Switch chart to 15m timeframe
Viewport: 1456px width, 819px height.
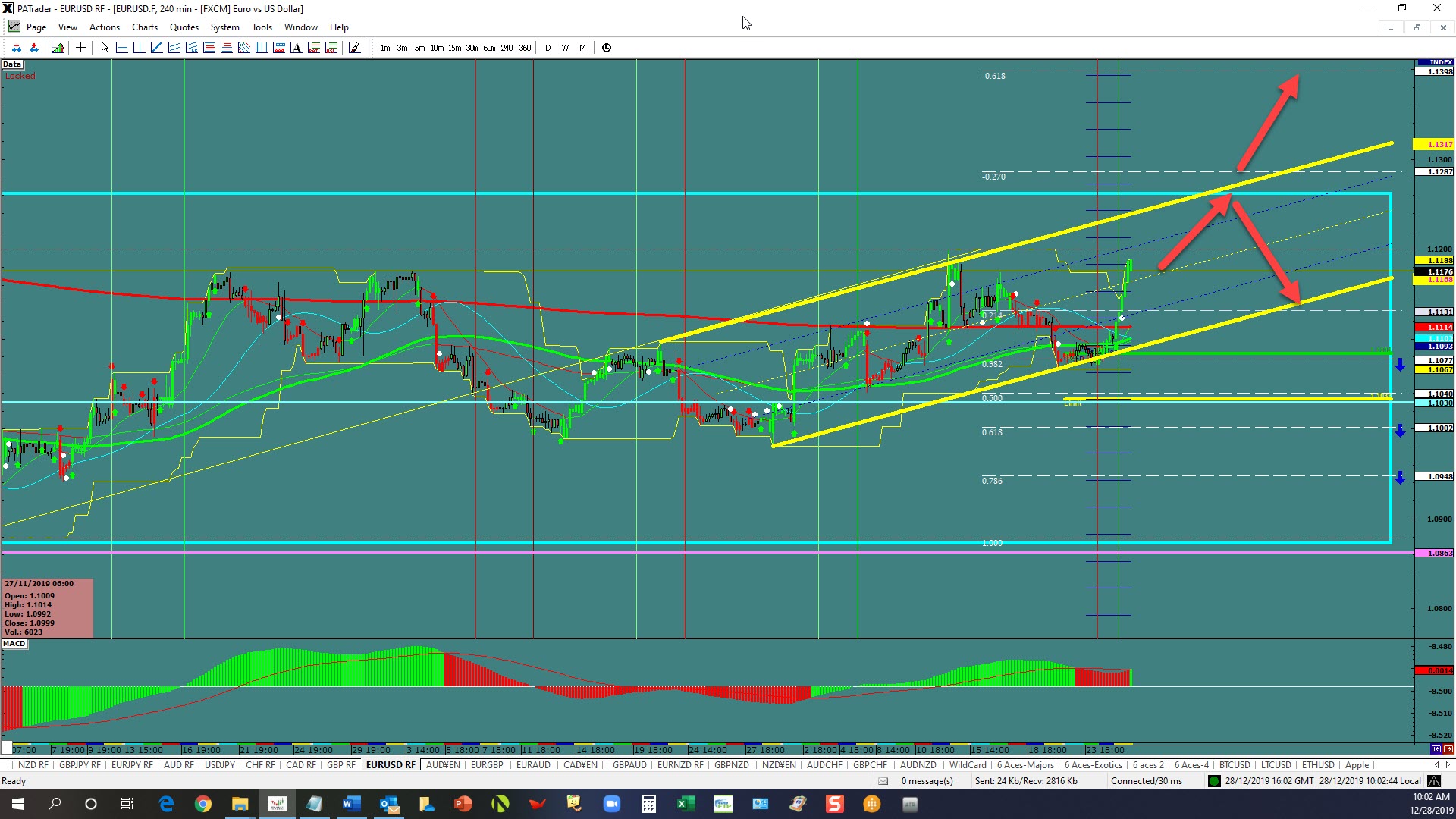coord(454,48)
